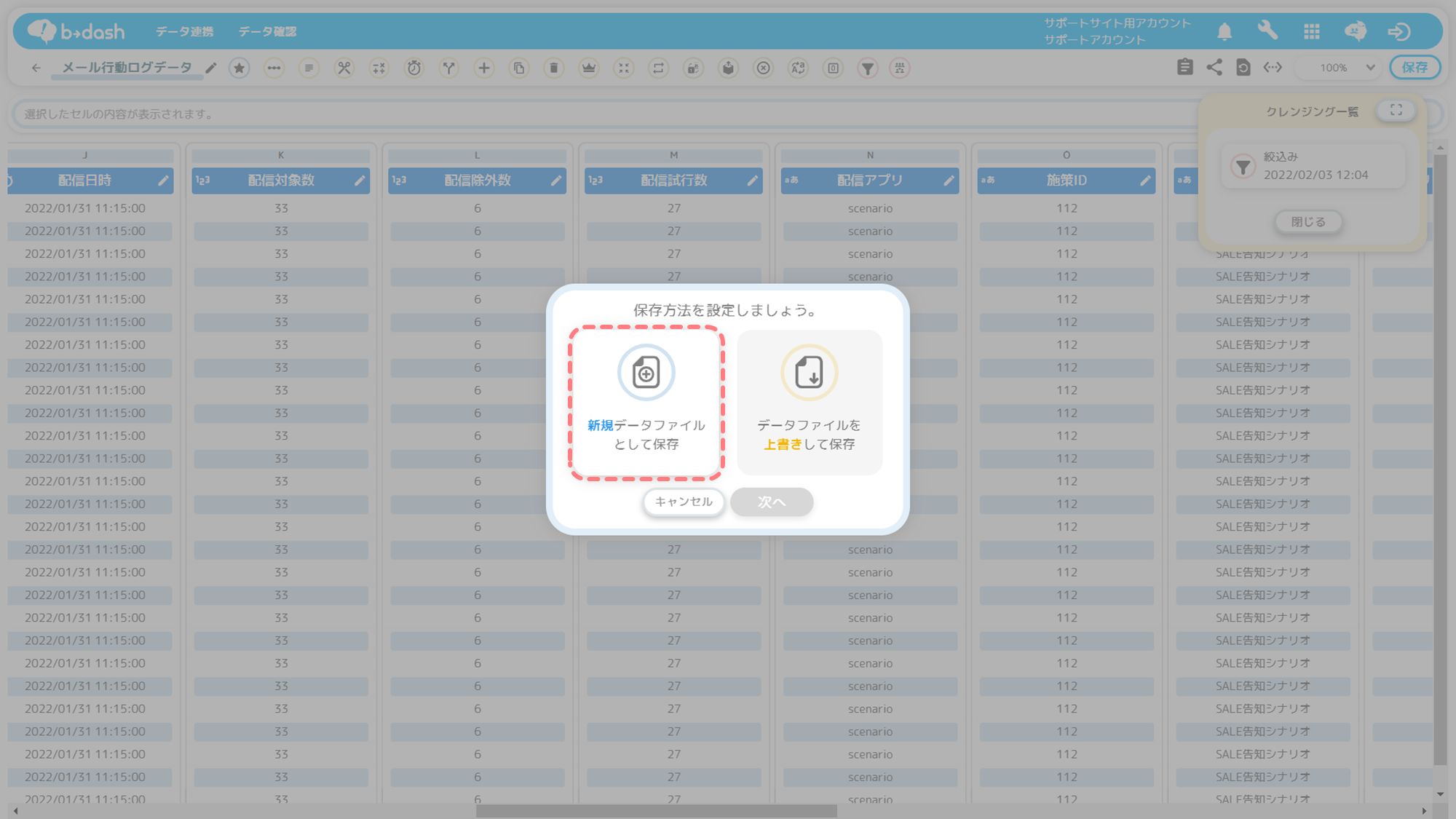Screen dimensions: 1456x819
Task: Edit the 配信日時 column header pencil
Action: click(x=163, y=181)
